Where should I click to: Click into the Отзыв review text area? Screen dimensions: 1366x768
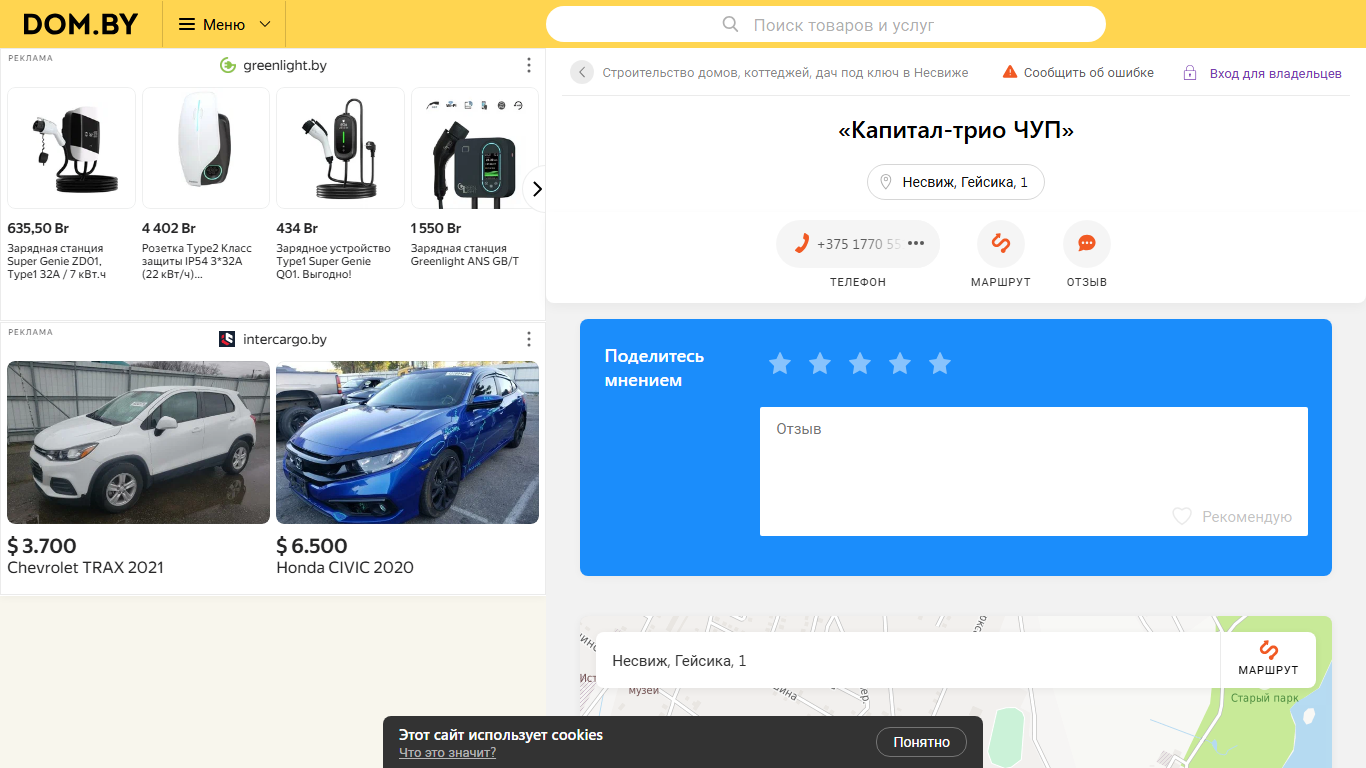coord(1033,460)
